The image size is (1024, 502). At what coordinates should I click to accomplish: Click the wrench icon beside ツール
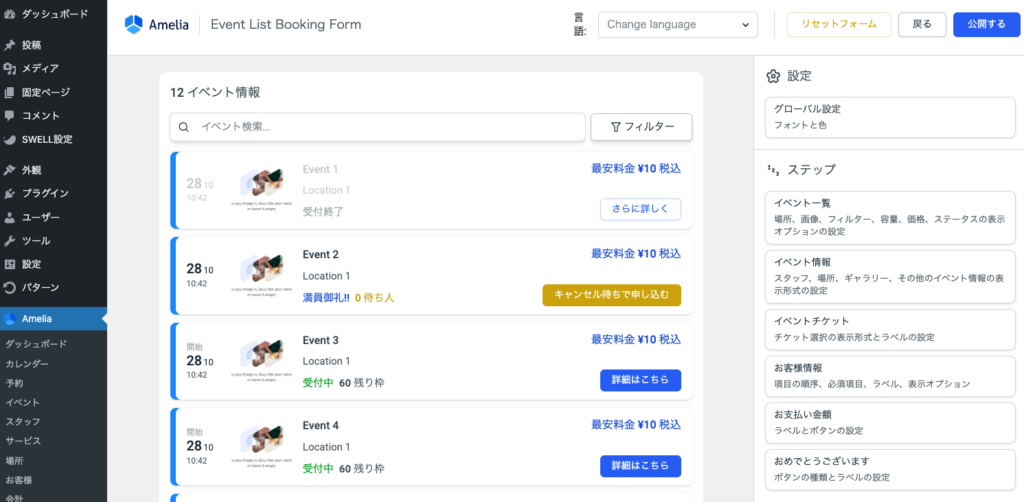pos(10,241)
